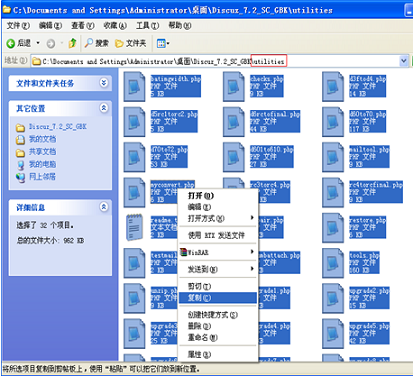Click the file icon for the 14 KB file in the top row
Viewport: 413px width, 376px height.
click(333, 86)
